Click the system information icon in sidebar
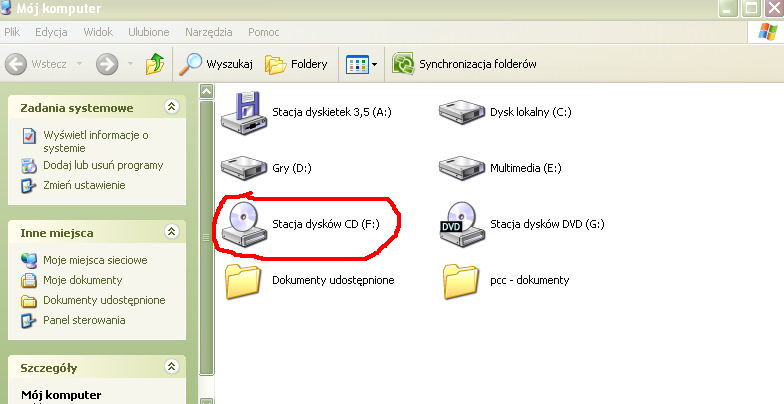 coord(30,136)
